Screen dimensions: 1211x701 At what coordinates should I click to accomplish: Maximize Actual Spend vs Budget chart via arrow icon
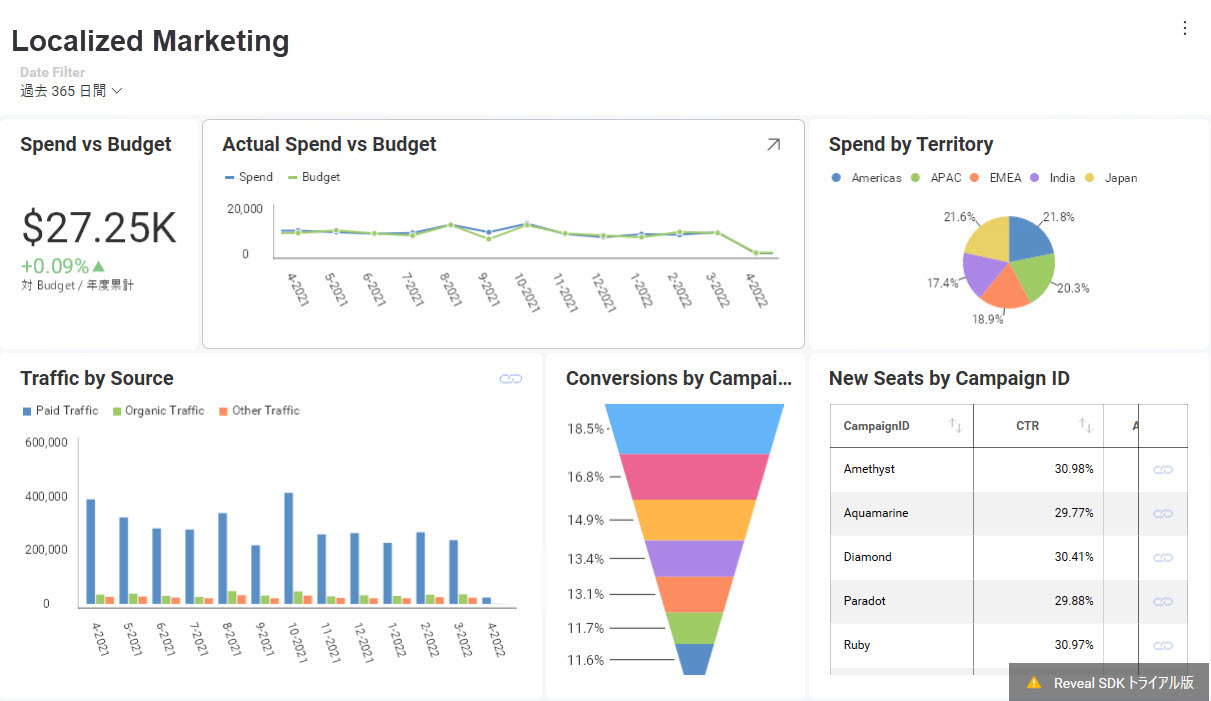(773, 145)
